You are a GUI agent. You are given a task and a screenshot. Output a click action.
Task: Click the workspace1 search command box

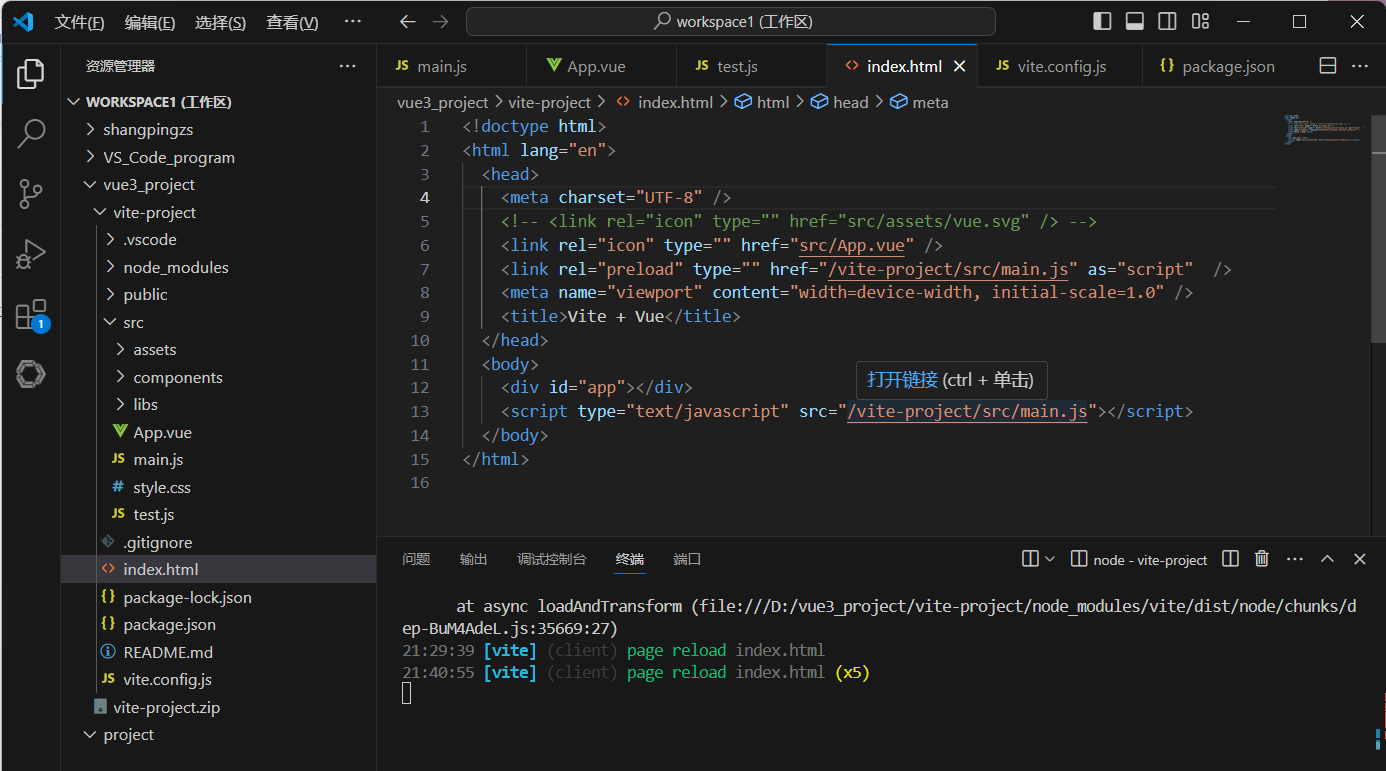point(731,22)
